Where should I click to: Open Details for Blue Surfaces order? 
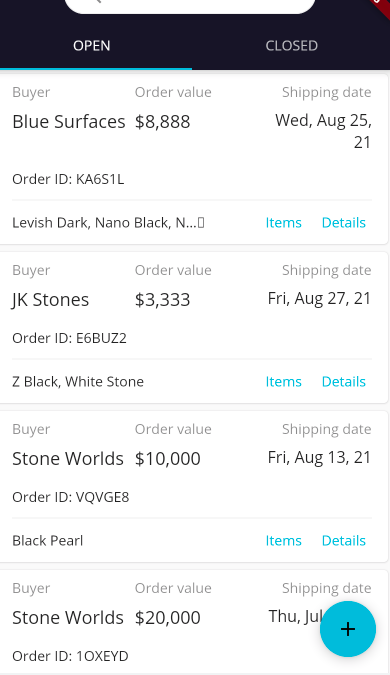tap(344, 223)
